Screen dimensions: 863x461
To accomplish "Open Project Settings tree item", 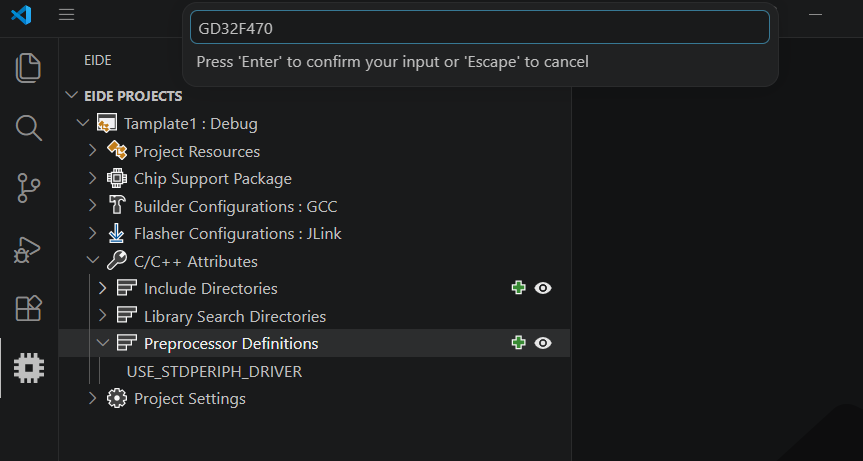I will click(190, 399).
